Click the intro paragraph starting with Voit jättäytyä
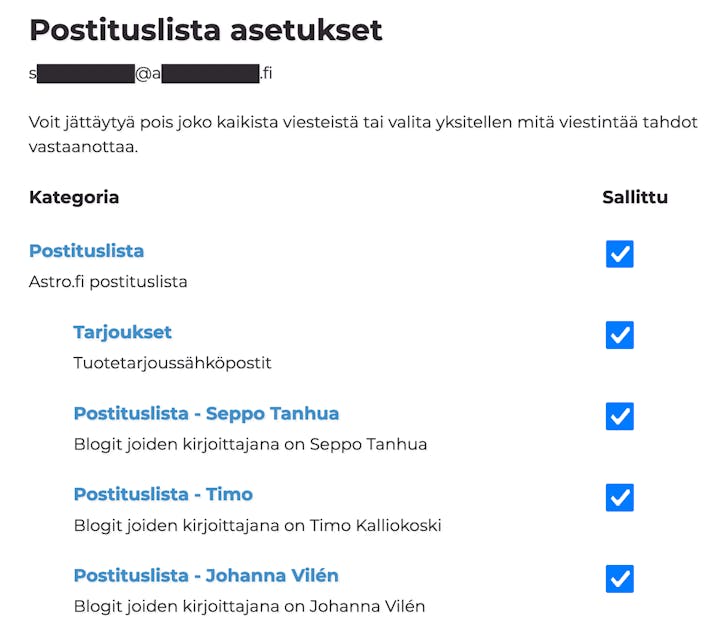This screenshot has height=617, width=728. (360, 134)
